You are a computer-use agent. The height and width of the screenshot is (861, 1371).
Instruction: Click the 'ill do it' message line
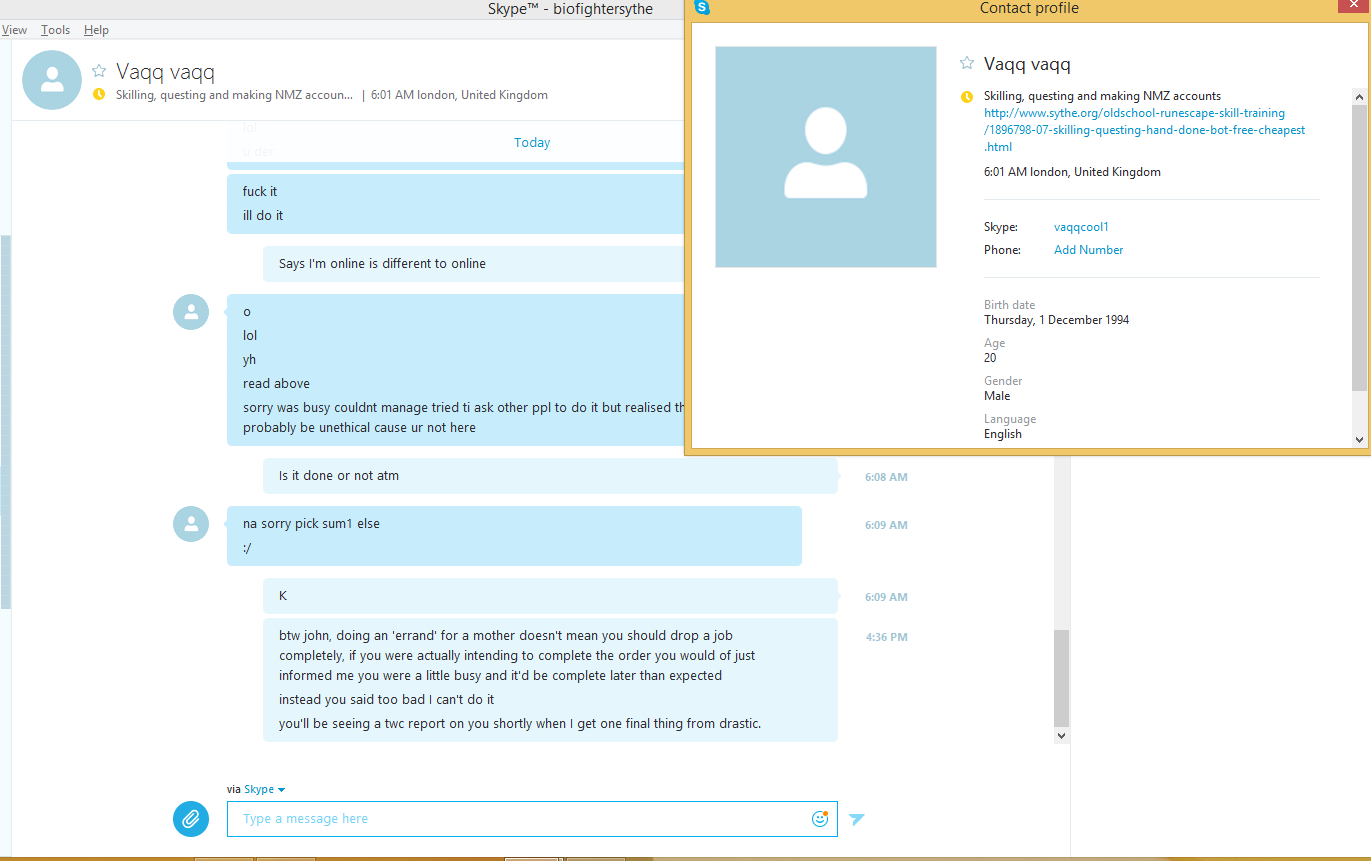point(263,215)
